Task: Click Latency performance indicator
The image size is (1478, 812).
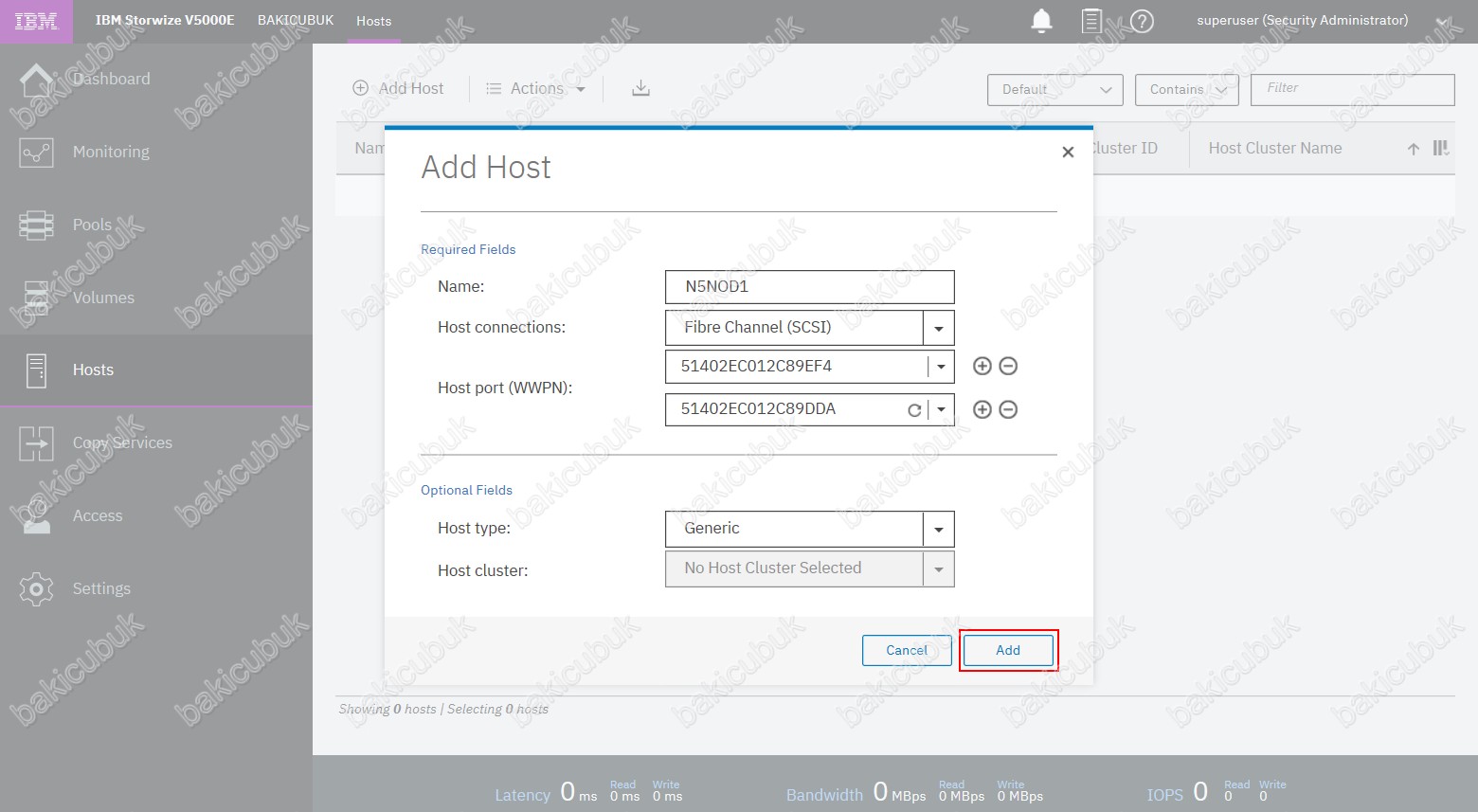Action: [588, 792]
